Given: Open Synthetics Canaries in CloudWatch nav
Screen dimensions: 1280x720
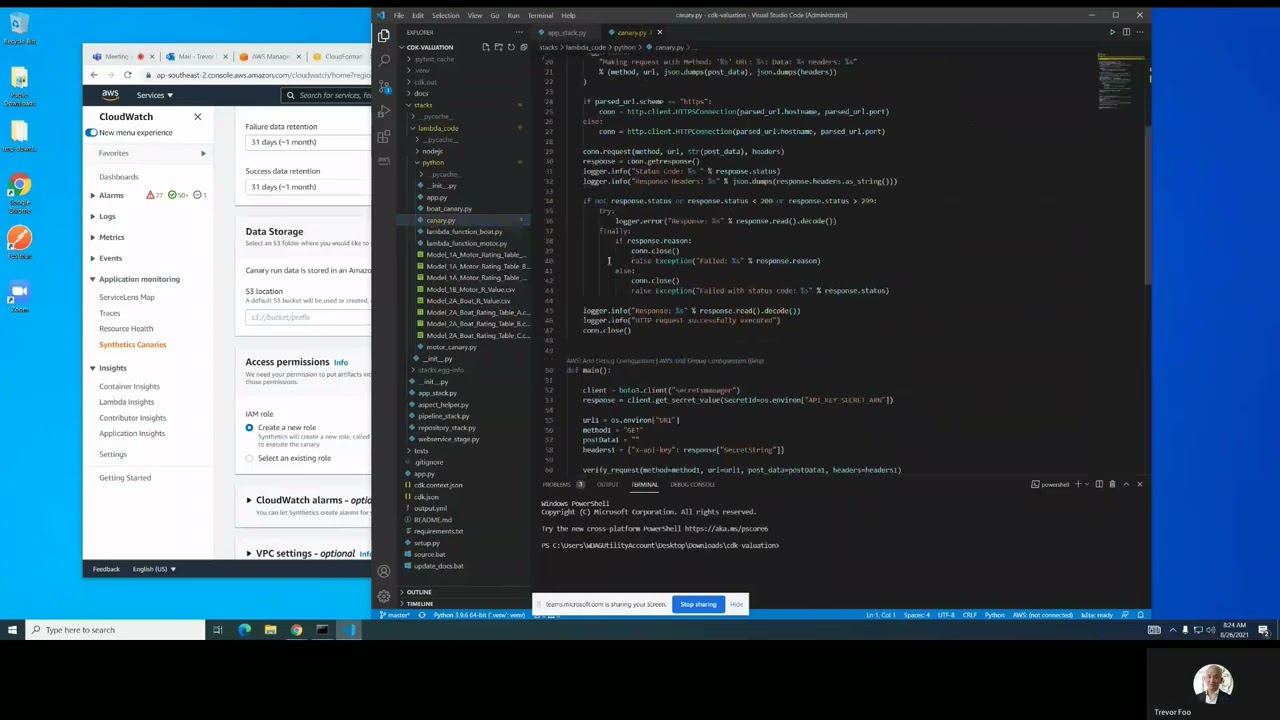Looking at the screenshot, I should [x=133, y=344].
